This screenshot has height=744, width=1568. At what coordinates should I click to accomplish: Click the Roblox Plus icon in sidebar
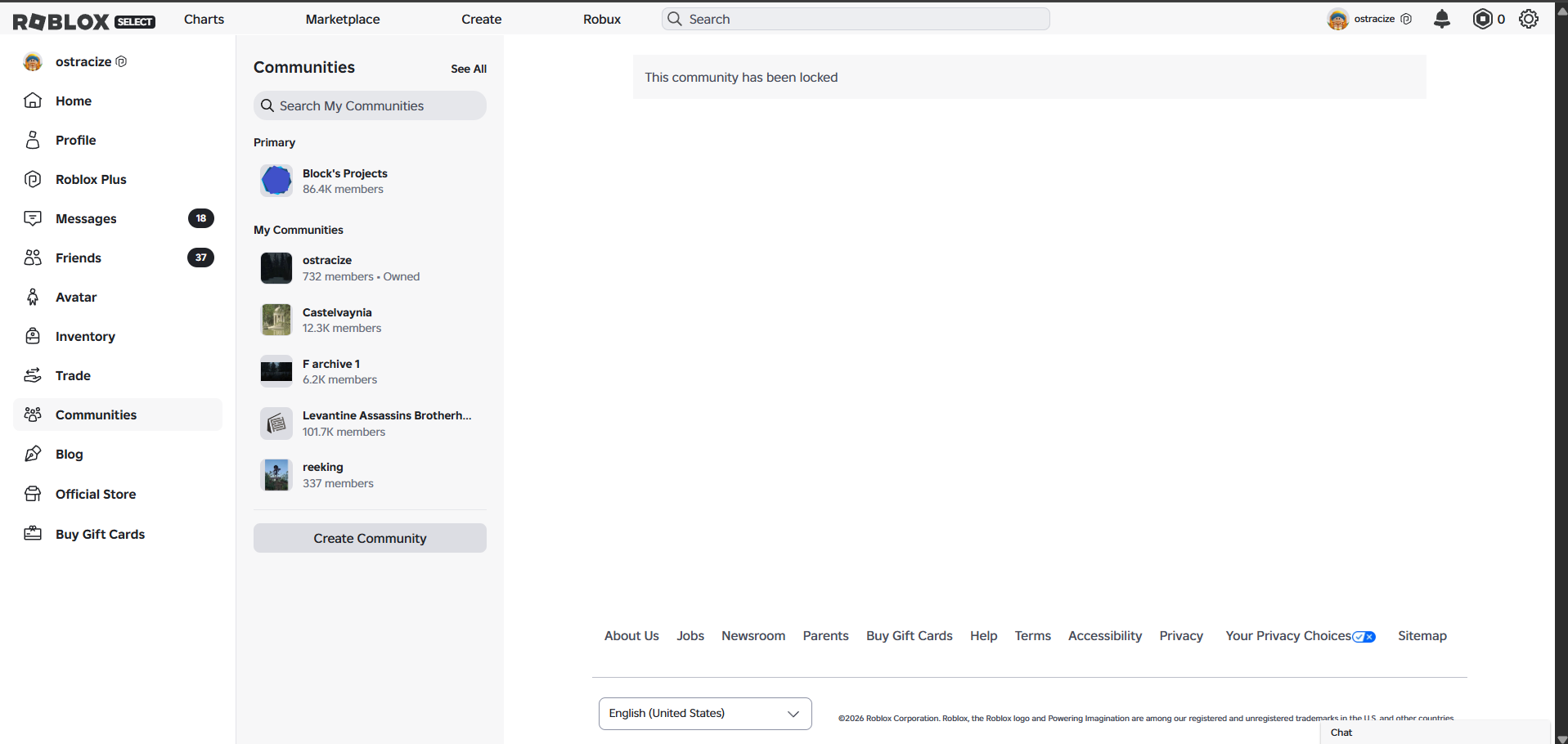click(x=33, y=179)
